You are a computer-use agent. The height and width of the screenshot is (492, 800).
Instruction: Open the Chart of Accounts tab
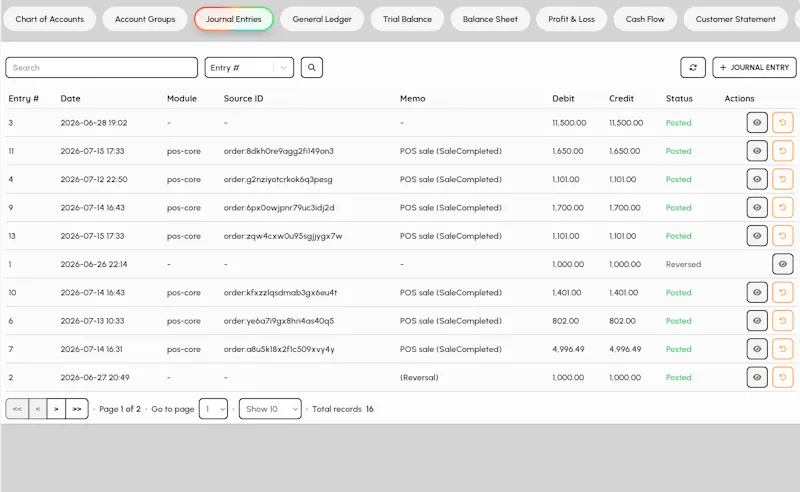49,19
